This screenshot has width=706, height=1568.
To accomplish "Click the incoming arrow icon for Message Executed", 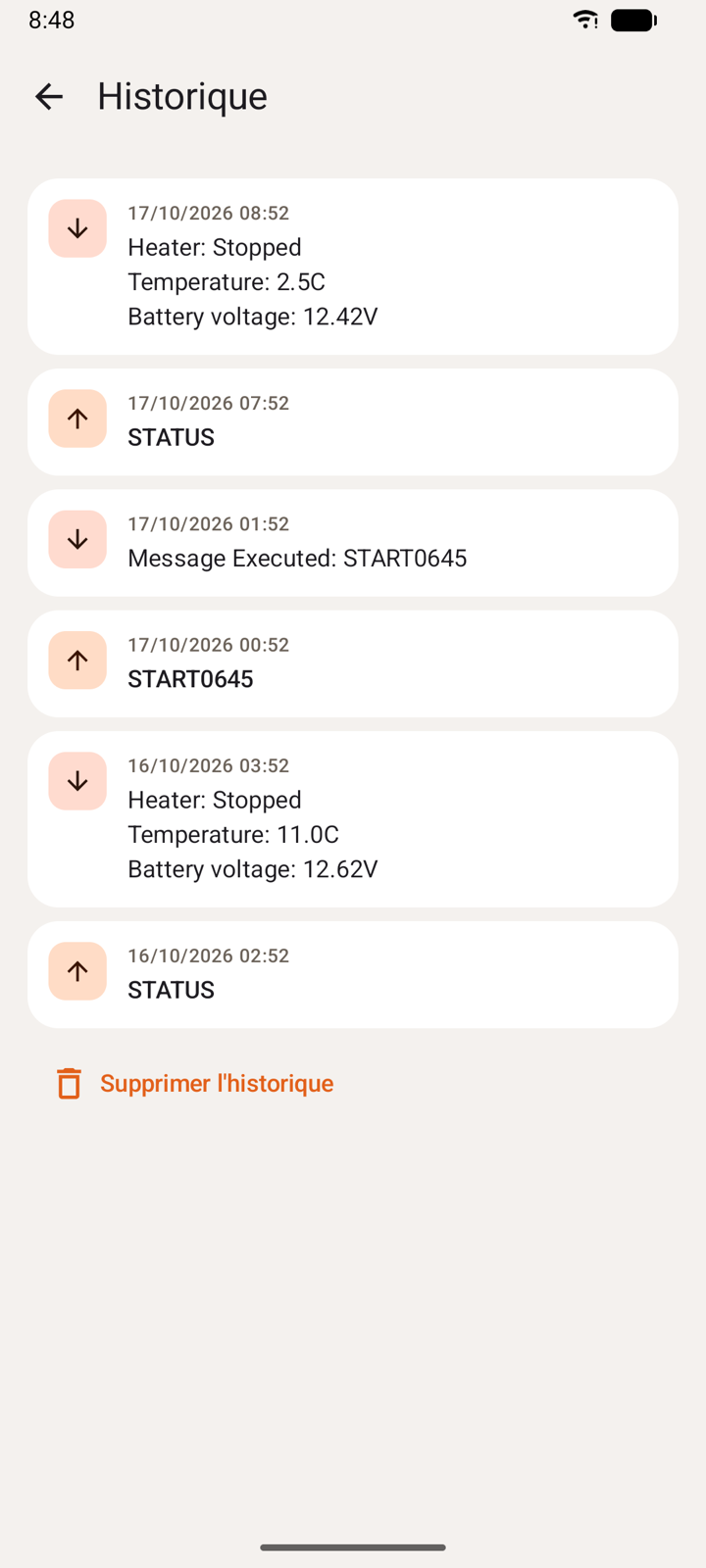I will (x=77, y=539).
